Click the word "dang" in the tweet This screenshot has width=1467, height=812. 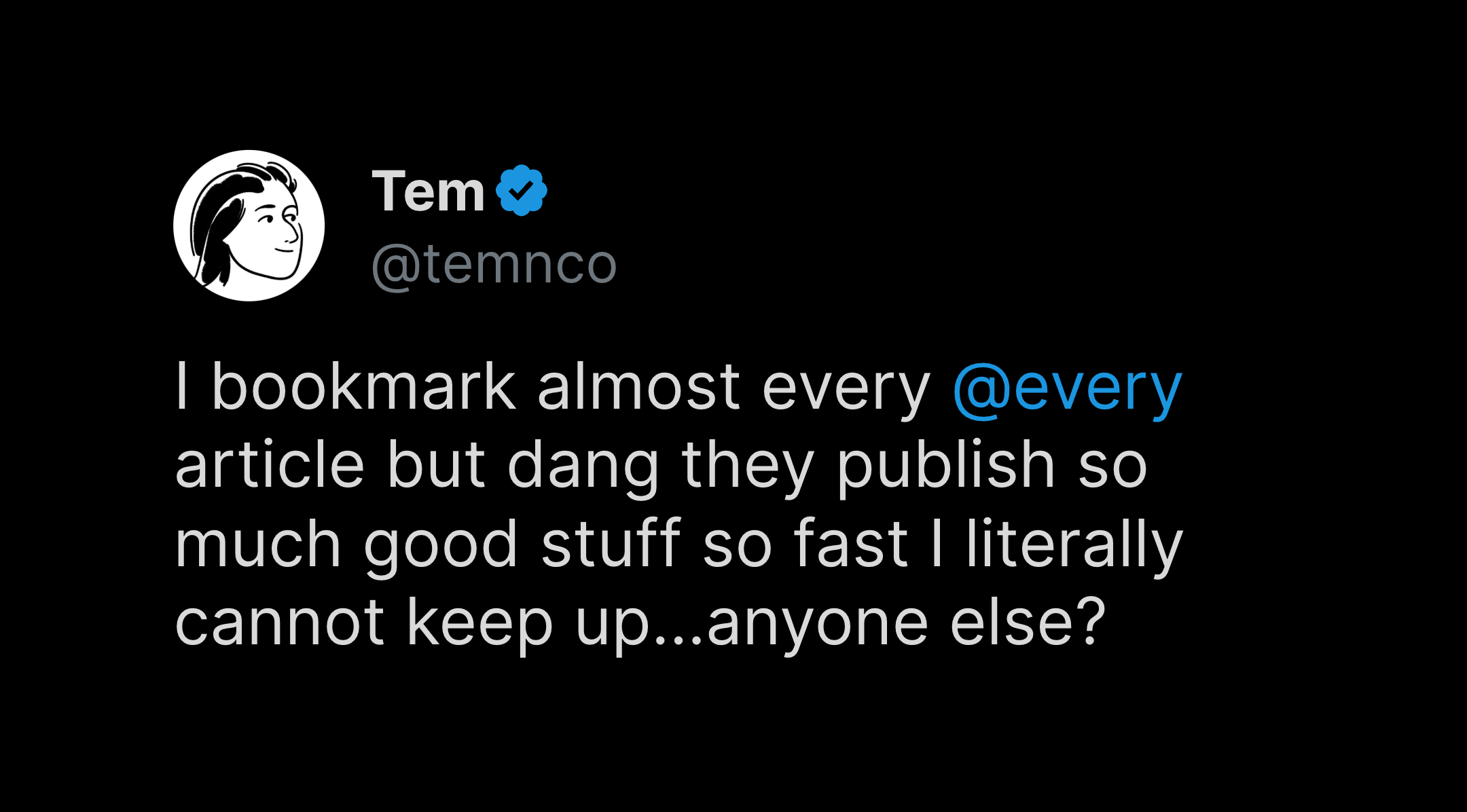(583, 467)
